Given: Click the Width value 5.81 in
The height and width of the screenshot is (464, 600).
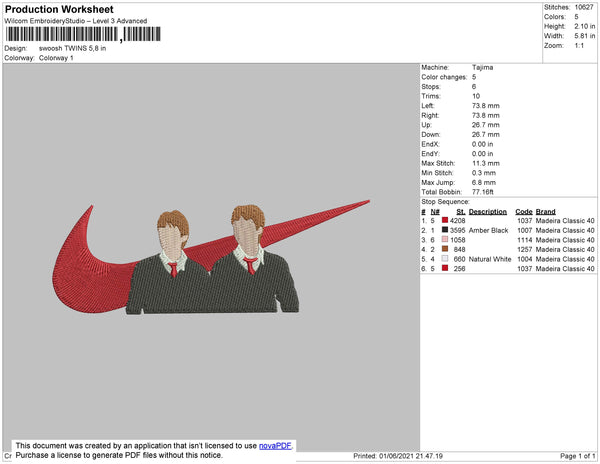Looking at the screenshot, I should pyautogui.click(x=585, y=36).
